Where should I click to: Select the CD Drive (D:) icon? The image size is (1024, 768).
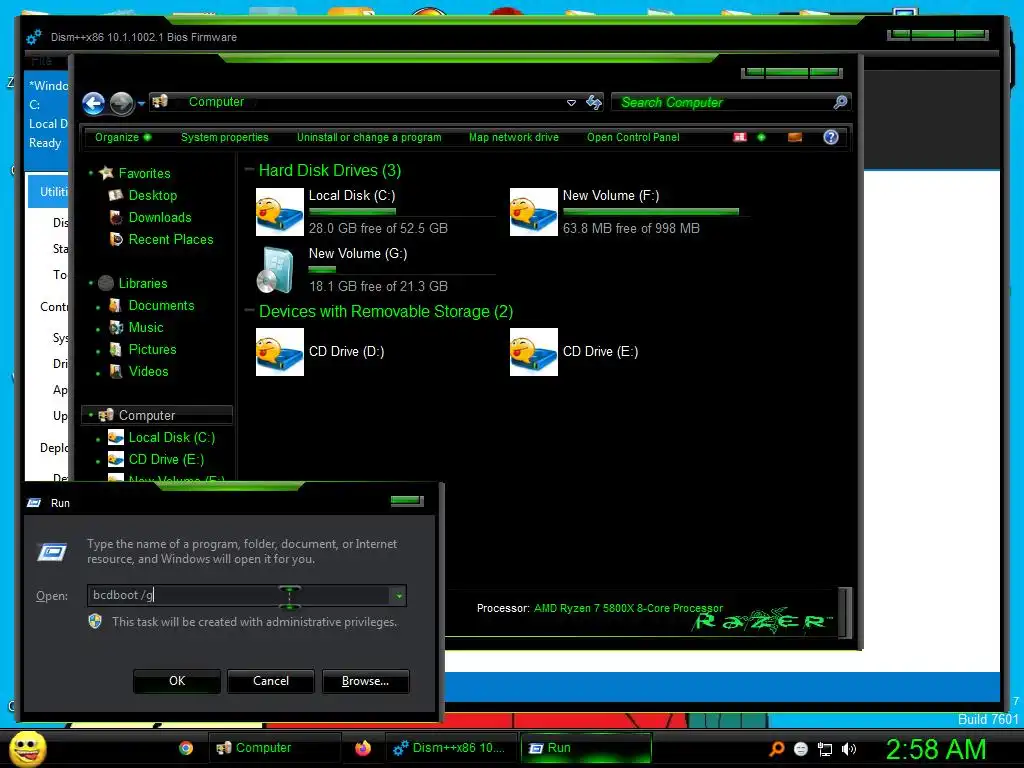pyautogui.click(x=280, y=352)
